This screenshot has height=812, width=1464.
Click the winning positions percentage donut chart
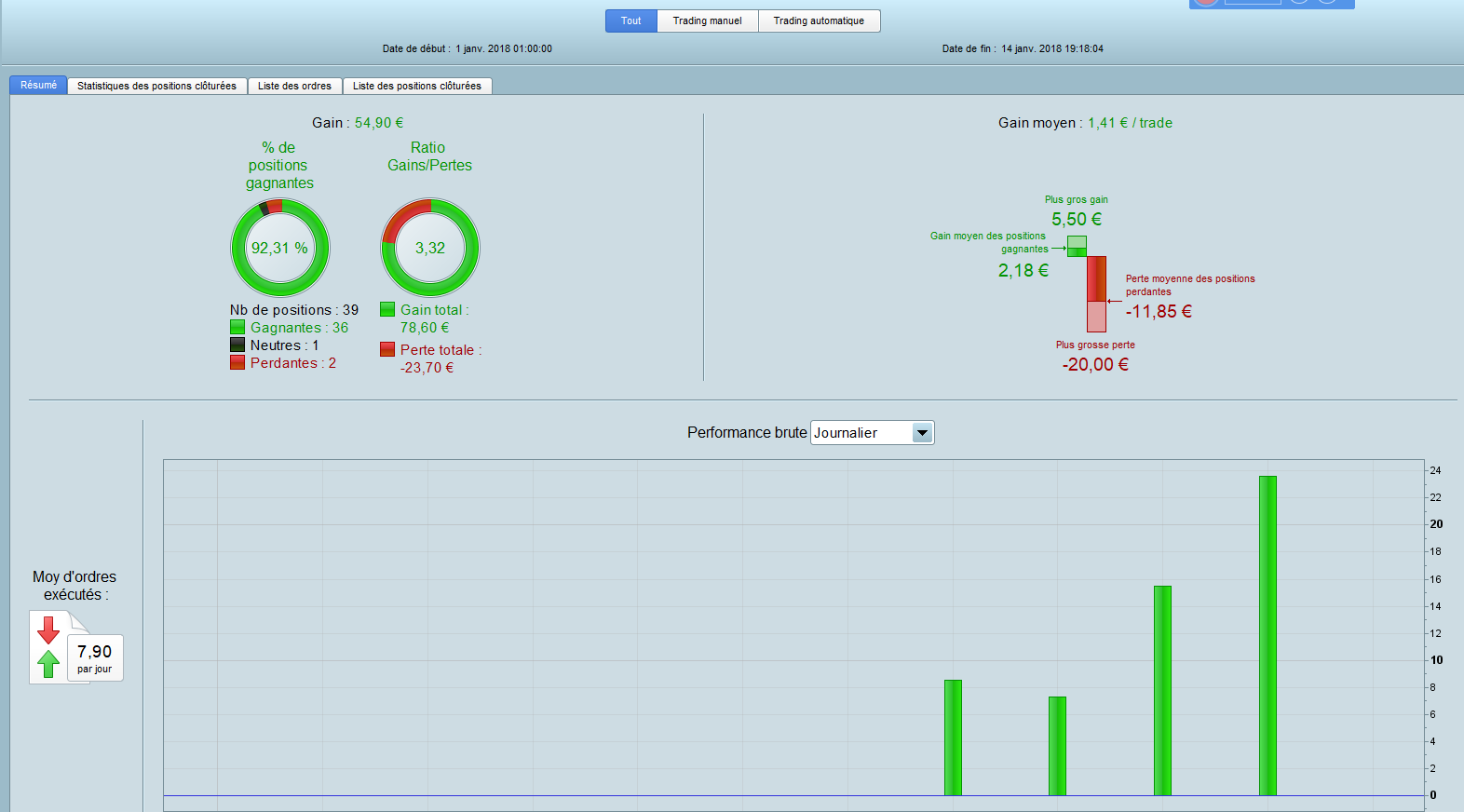point(280,248)
